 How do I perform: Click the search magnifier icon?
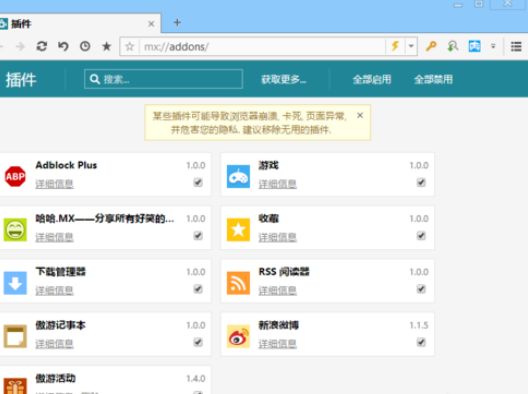(95, 79)
